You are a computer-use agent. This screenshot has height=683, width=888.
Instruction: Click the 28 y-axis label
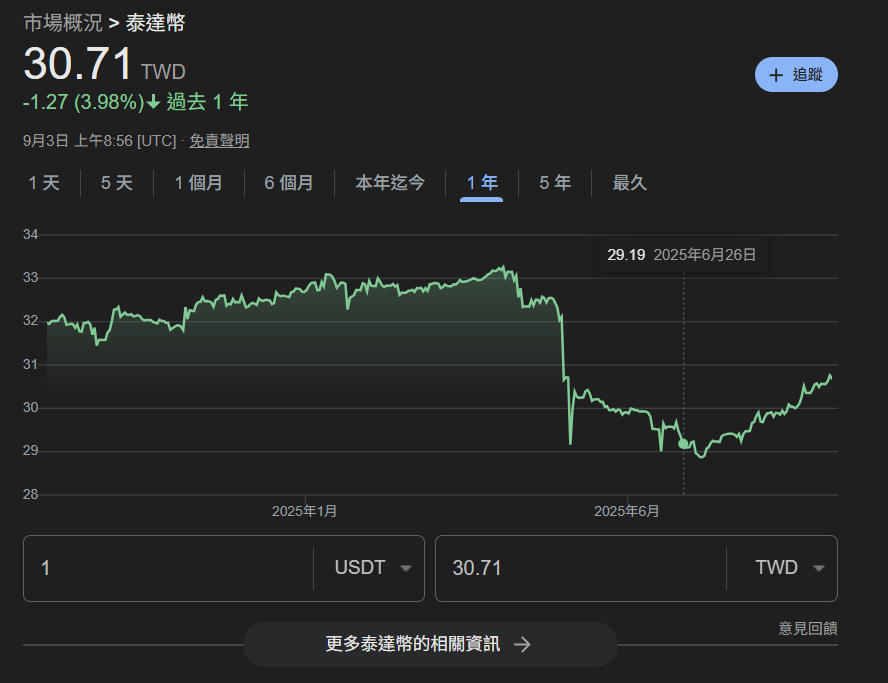31,494
